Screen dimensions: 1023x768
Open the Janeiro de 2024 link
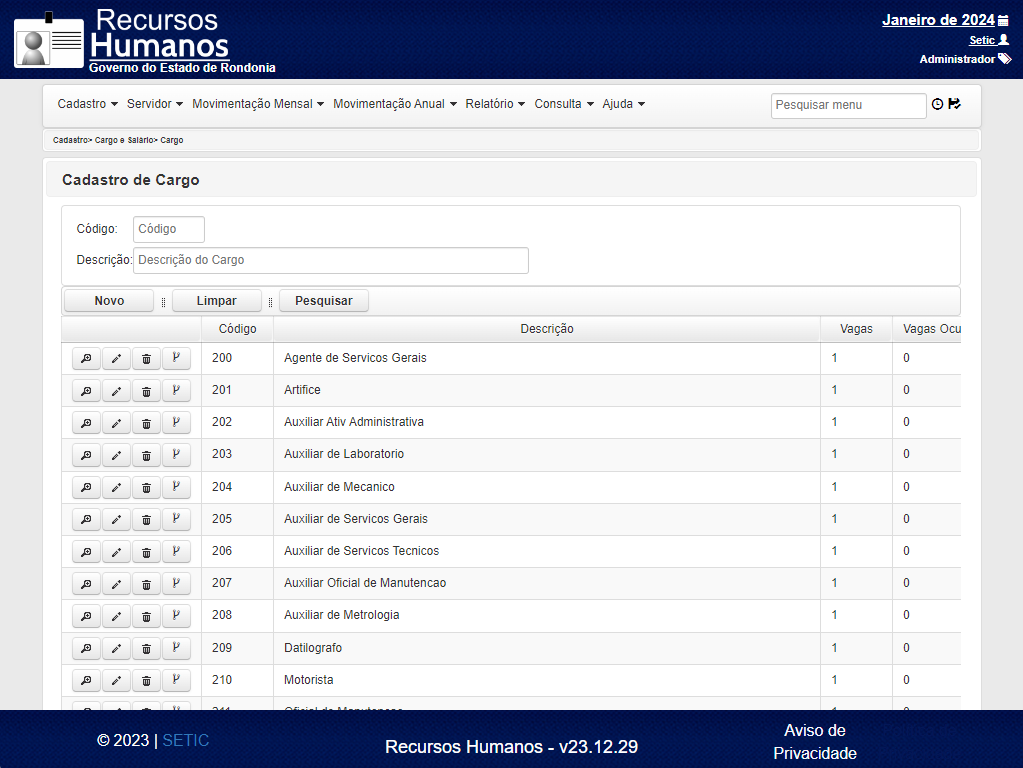coord(938,20)
